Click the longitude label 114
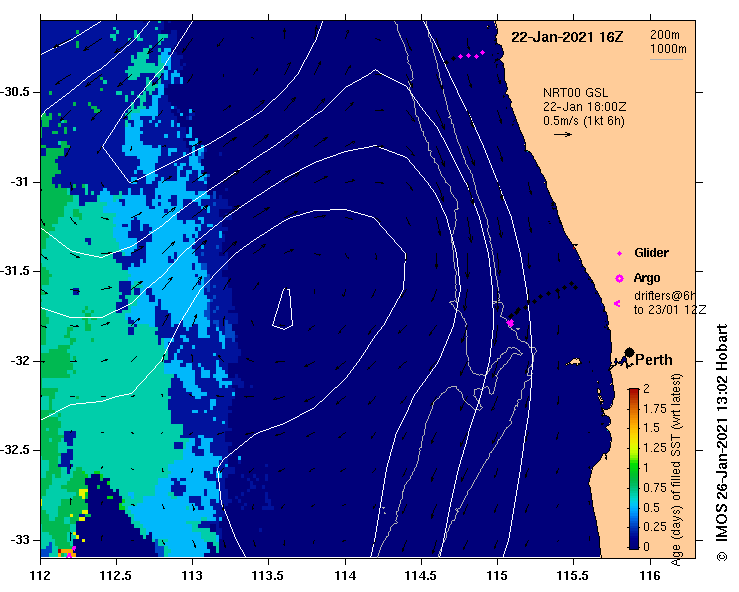This screenshot has width=739, height=592. [x=345, y=576]
